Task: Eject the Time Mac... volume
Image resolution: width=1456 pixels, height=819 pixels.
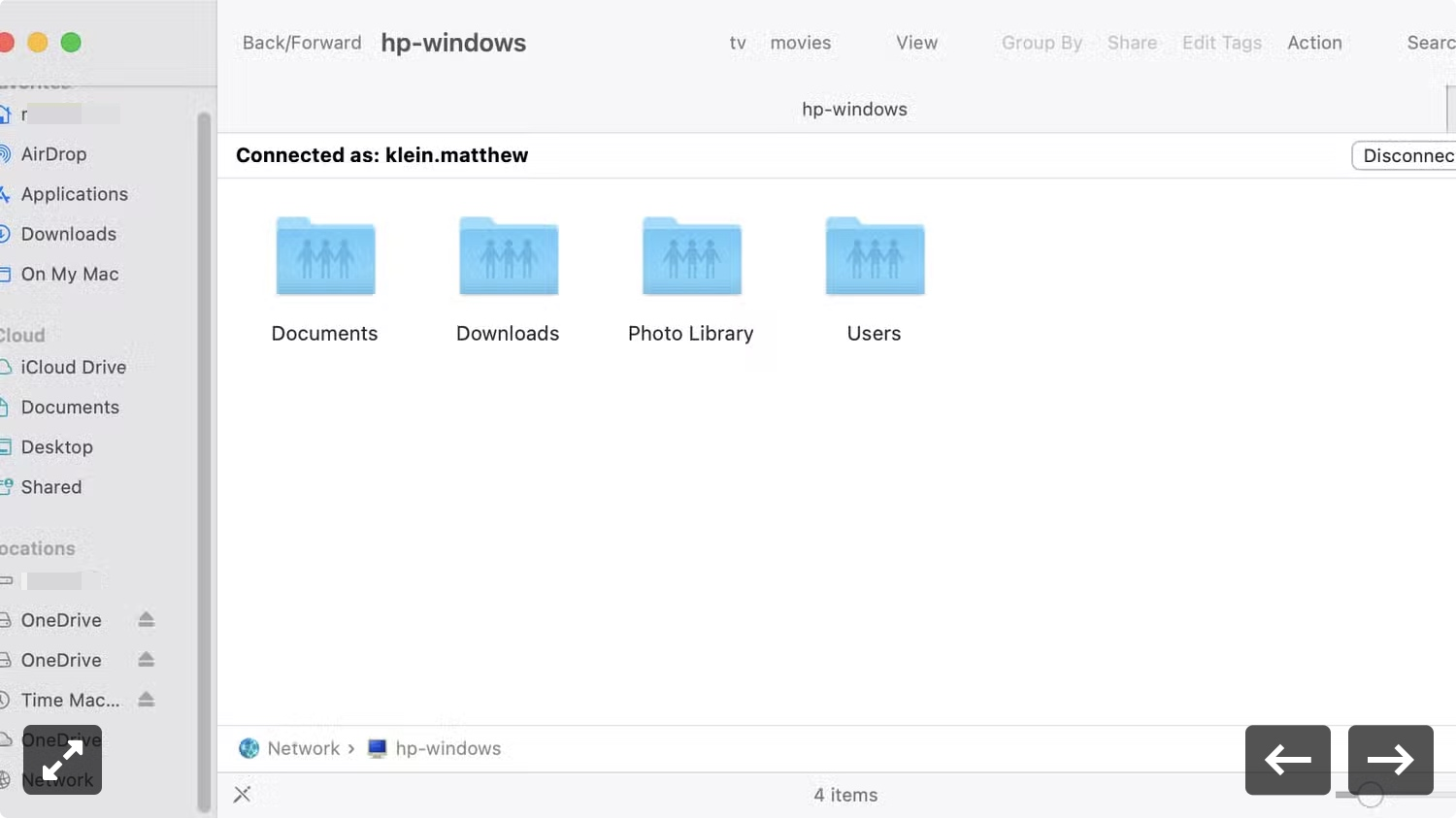Action: coord(147,699)
